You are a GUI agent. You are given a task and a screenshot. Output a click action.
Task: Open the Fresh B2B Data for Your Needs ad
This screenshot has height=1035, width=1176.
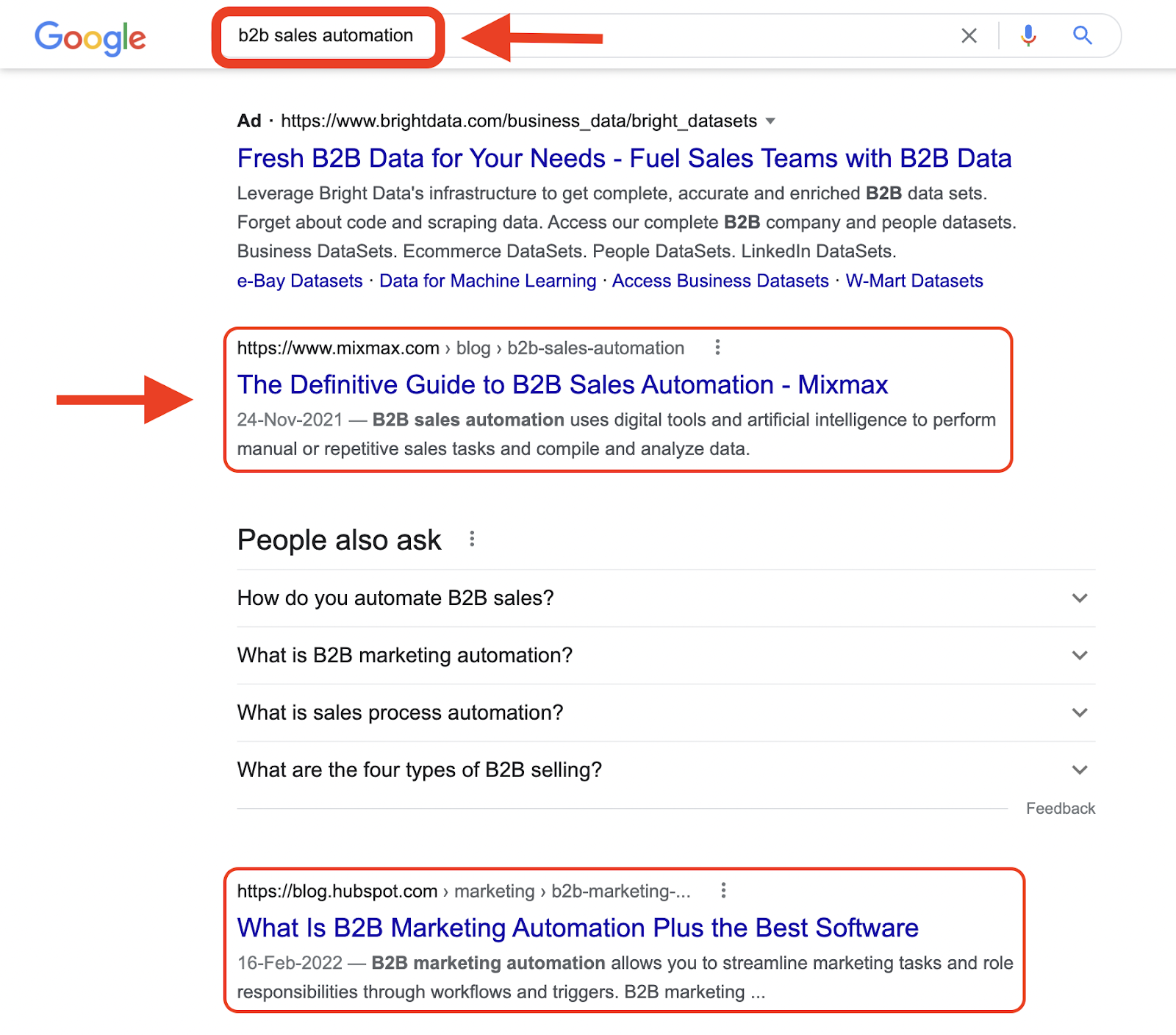point(624,158)
